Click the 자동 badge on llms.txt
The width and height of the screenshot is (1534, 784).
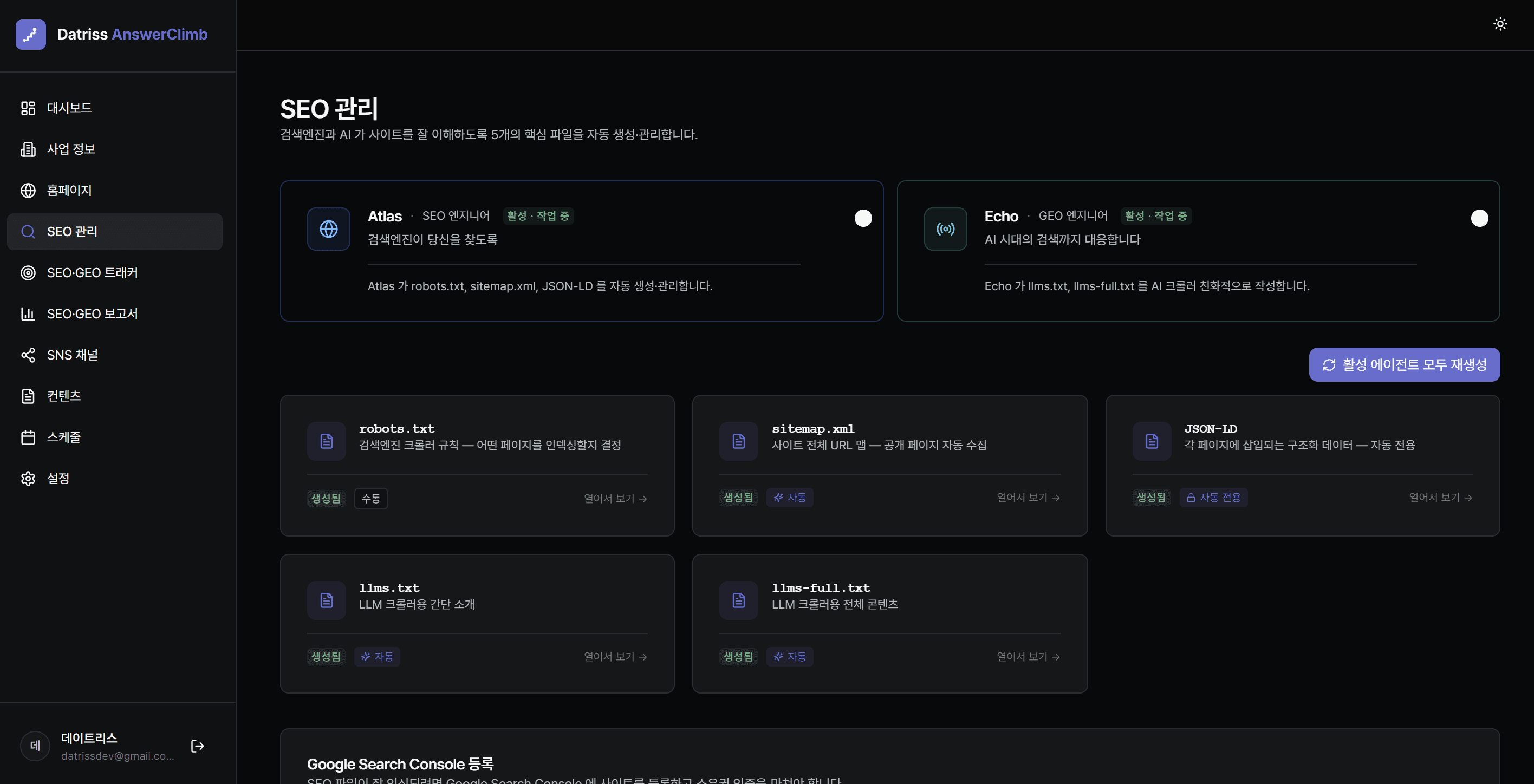pos(377,657)
